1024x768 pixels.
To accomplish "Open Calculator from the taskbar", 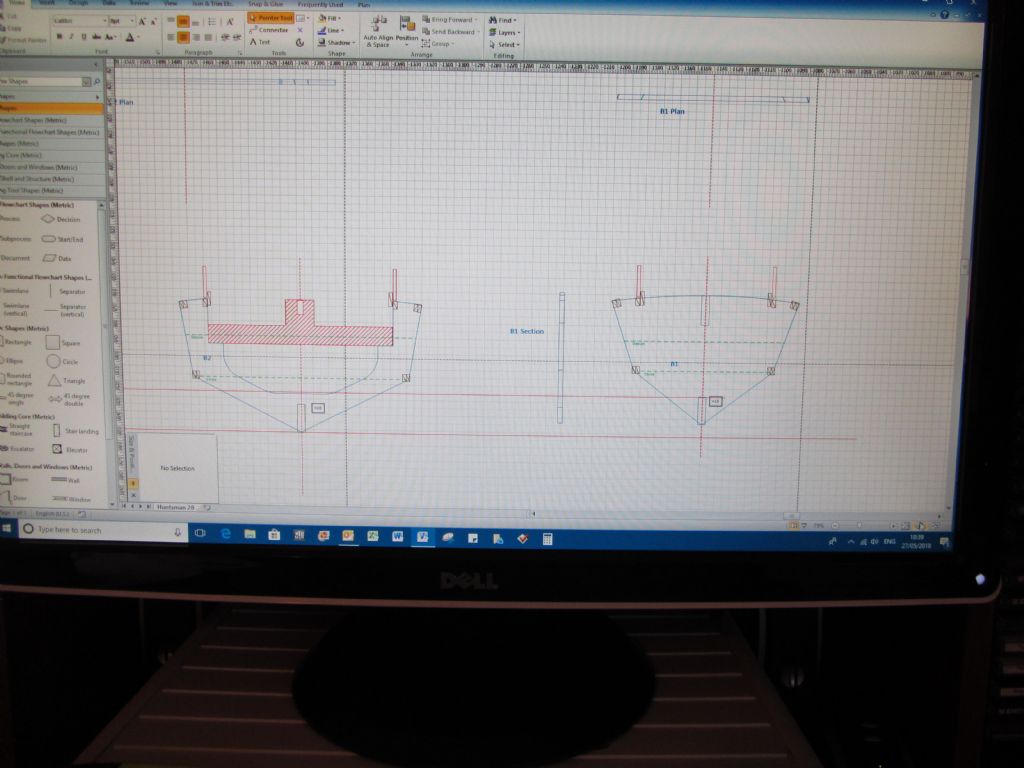I will (x=547, y=539).
